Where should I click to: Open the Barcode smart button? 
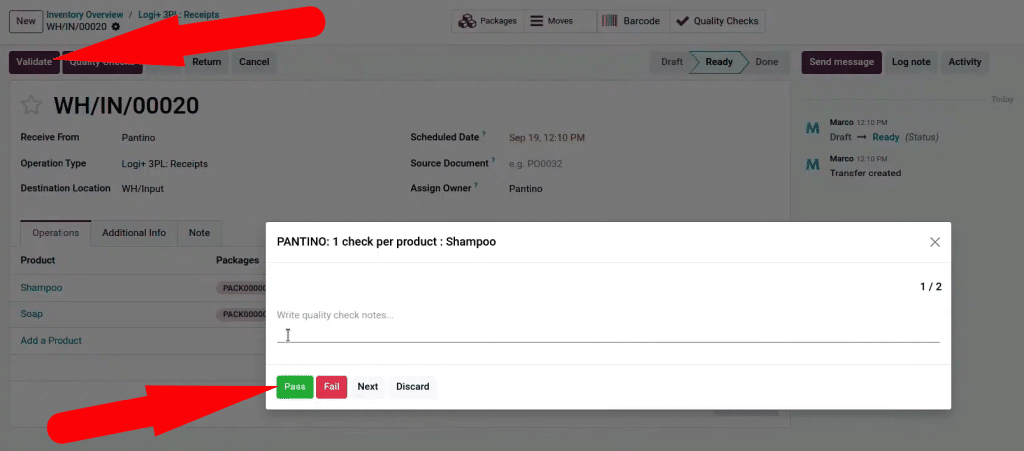click(631, 21)
